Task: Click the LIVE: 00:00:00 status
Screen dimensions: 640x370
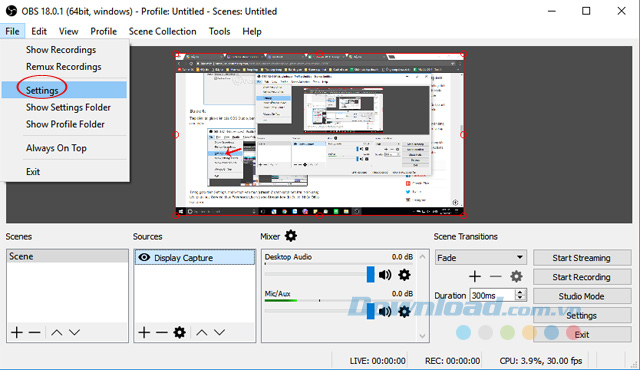Action: click(x=377, y=361)
